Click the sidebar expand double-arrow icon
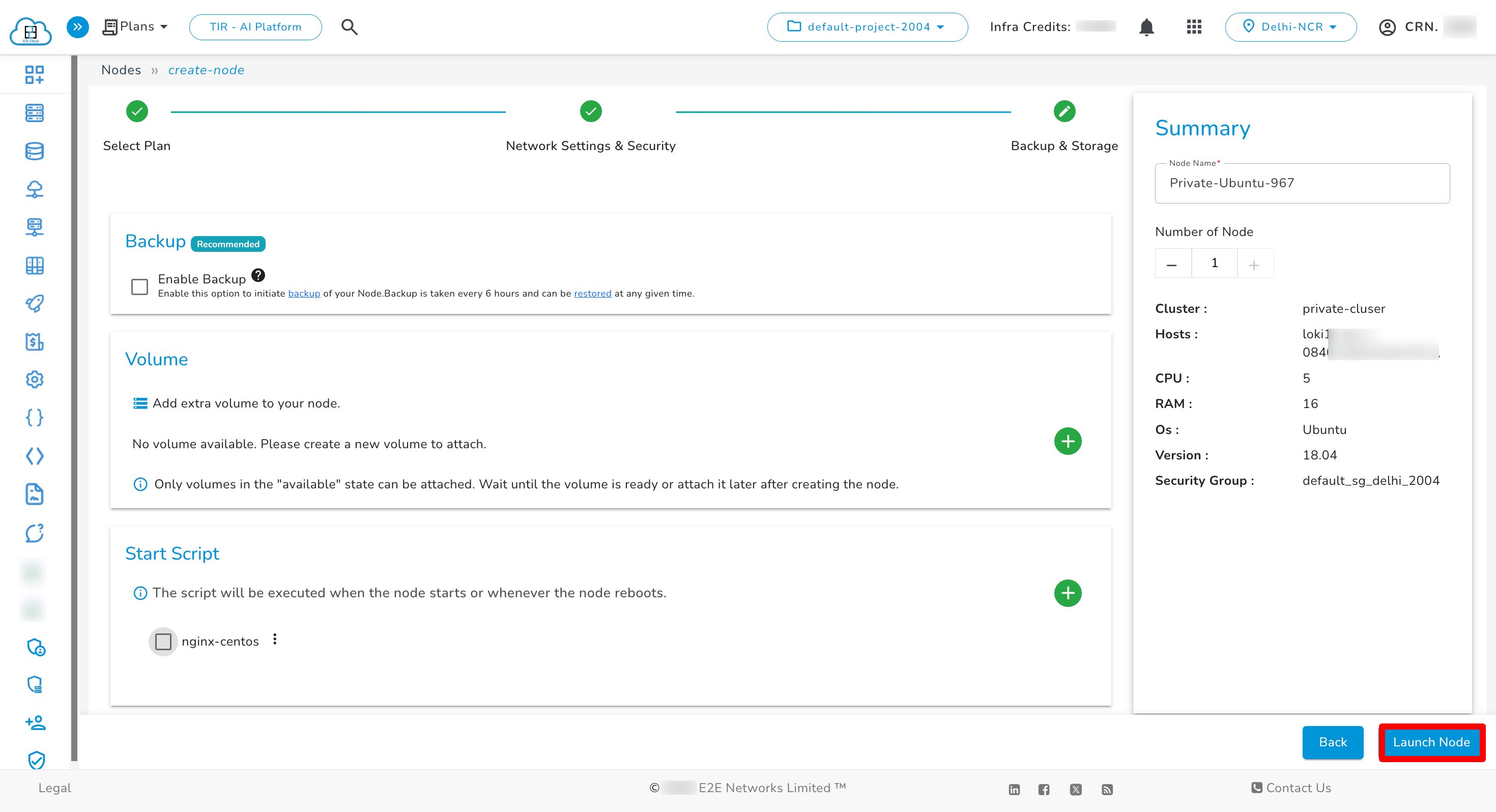Viewport: 1496px width, 812px height. click(x=77, y=27)
